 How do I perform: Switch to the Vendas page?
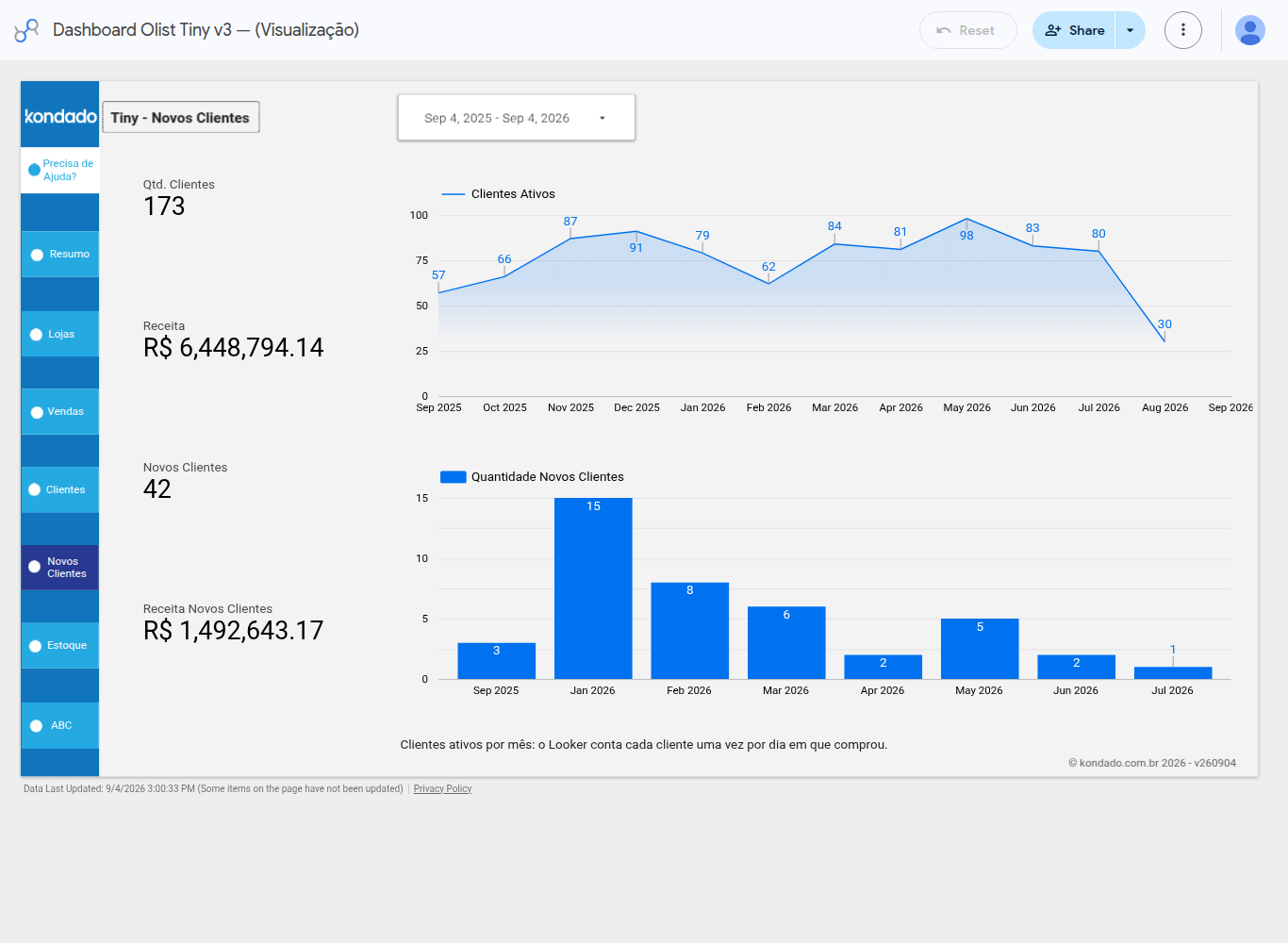60,412
